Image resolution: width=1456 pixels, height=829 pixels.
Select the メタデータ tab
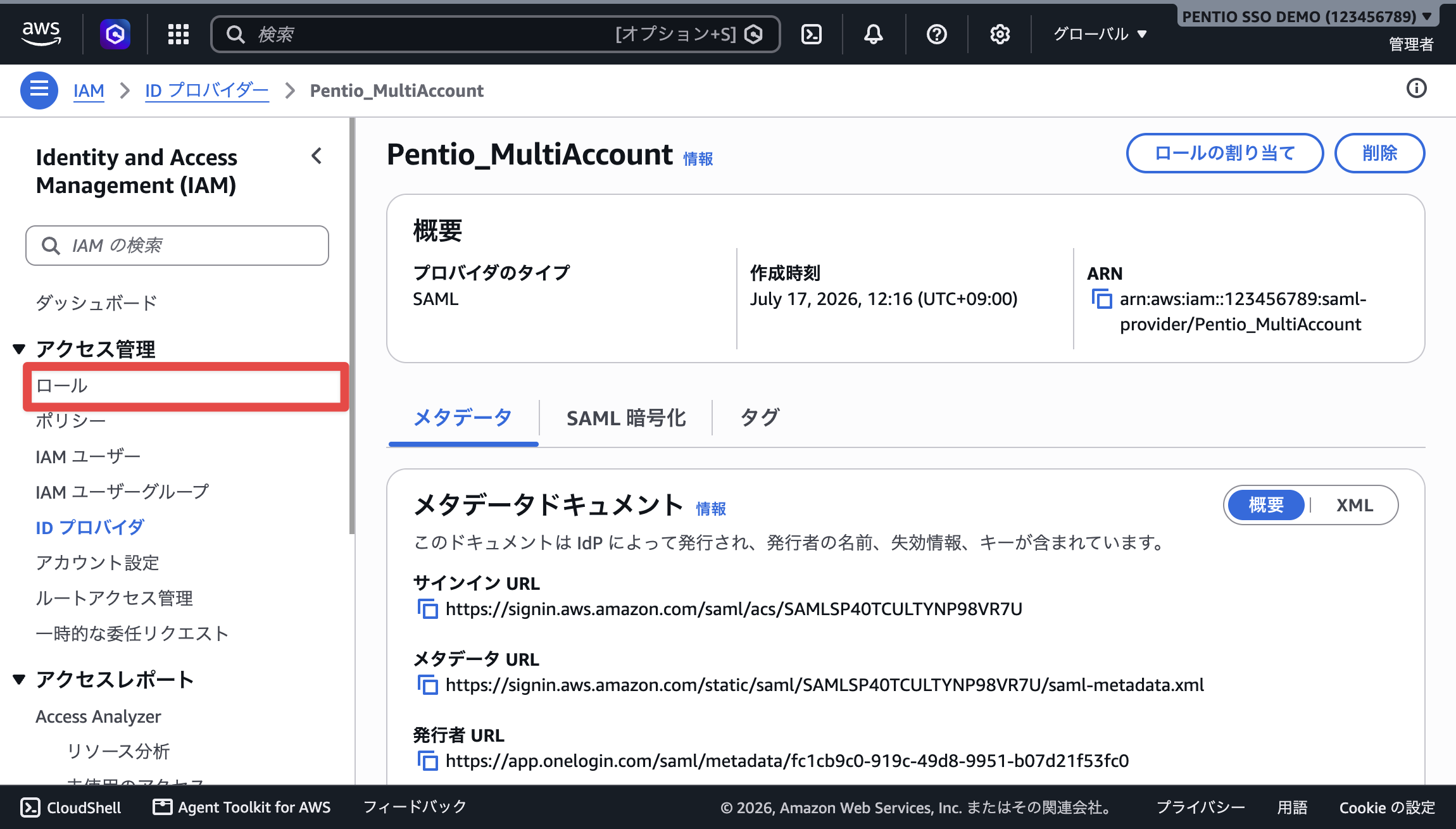[463, 418]
